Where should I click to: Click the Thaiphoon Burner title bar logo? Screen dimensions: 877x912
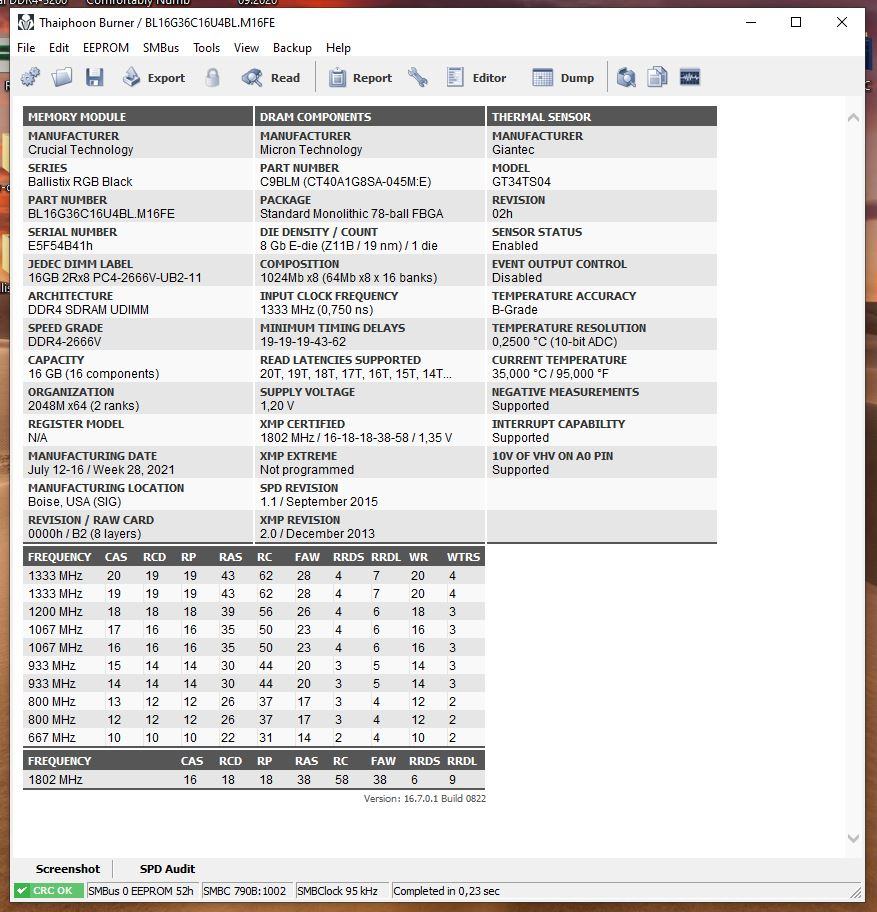click(x=26, y=23)
